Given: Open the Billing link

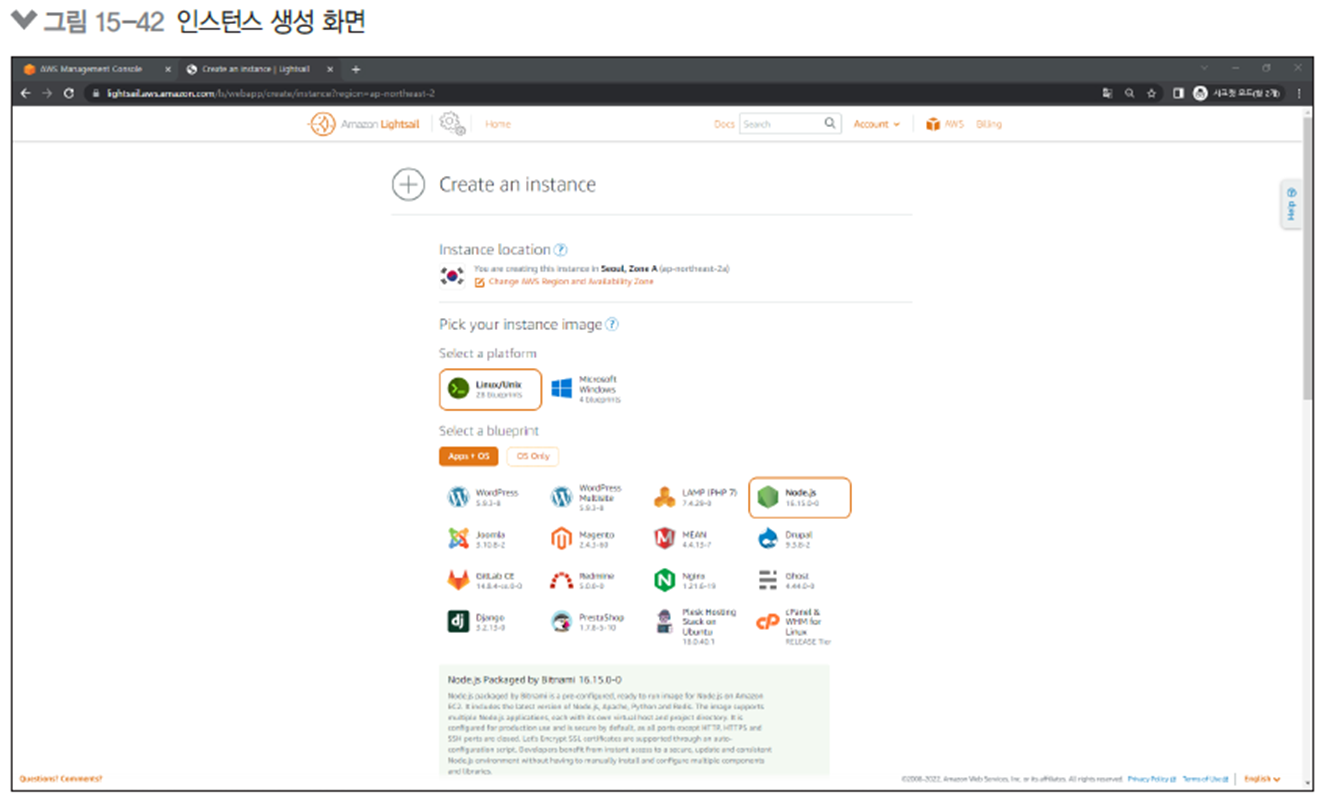Looking at the screenshot, I should (x=989, y=124).
